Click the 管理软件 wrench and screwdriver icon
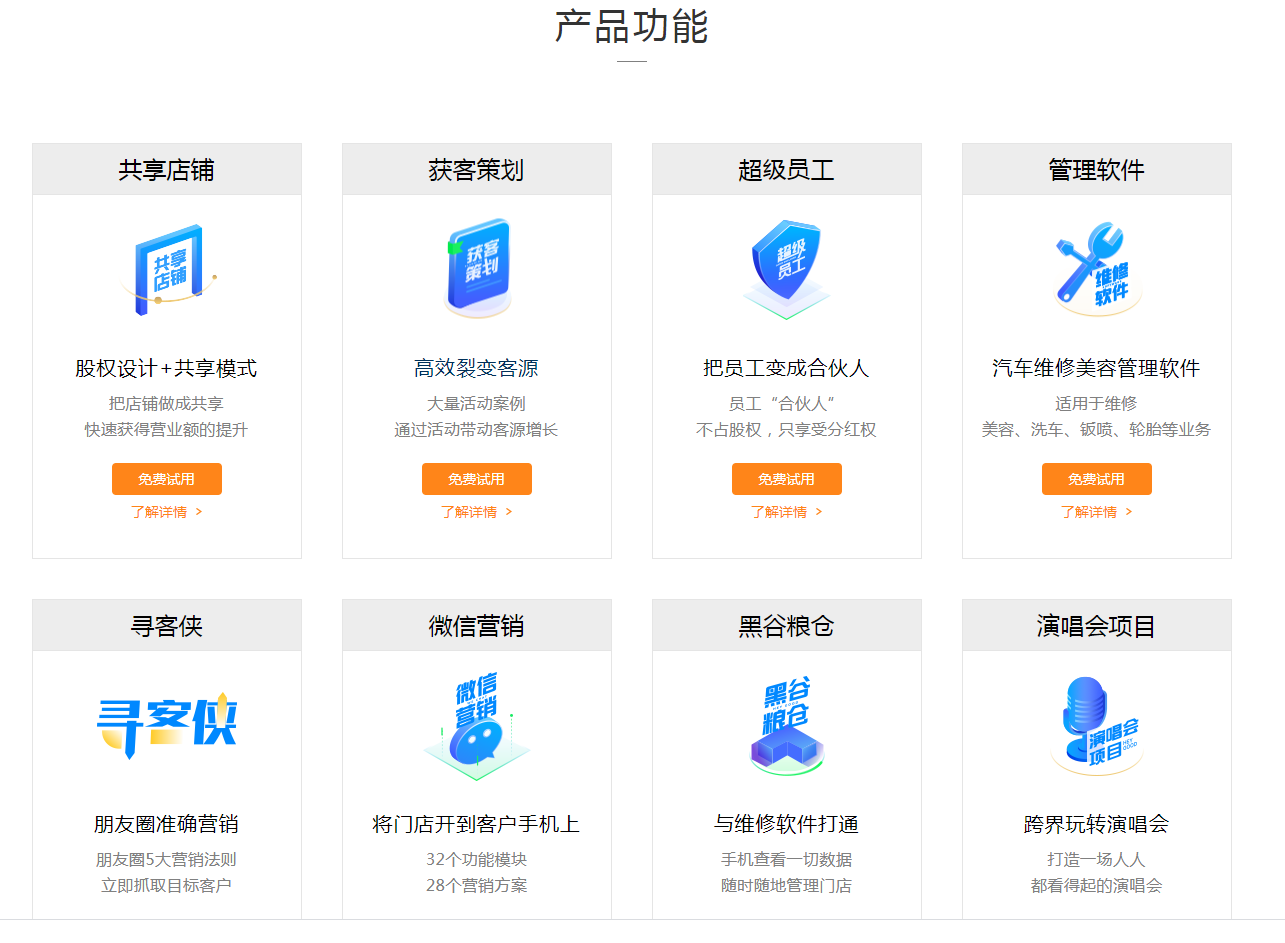 [x=1097, y=268]
